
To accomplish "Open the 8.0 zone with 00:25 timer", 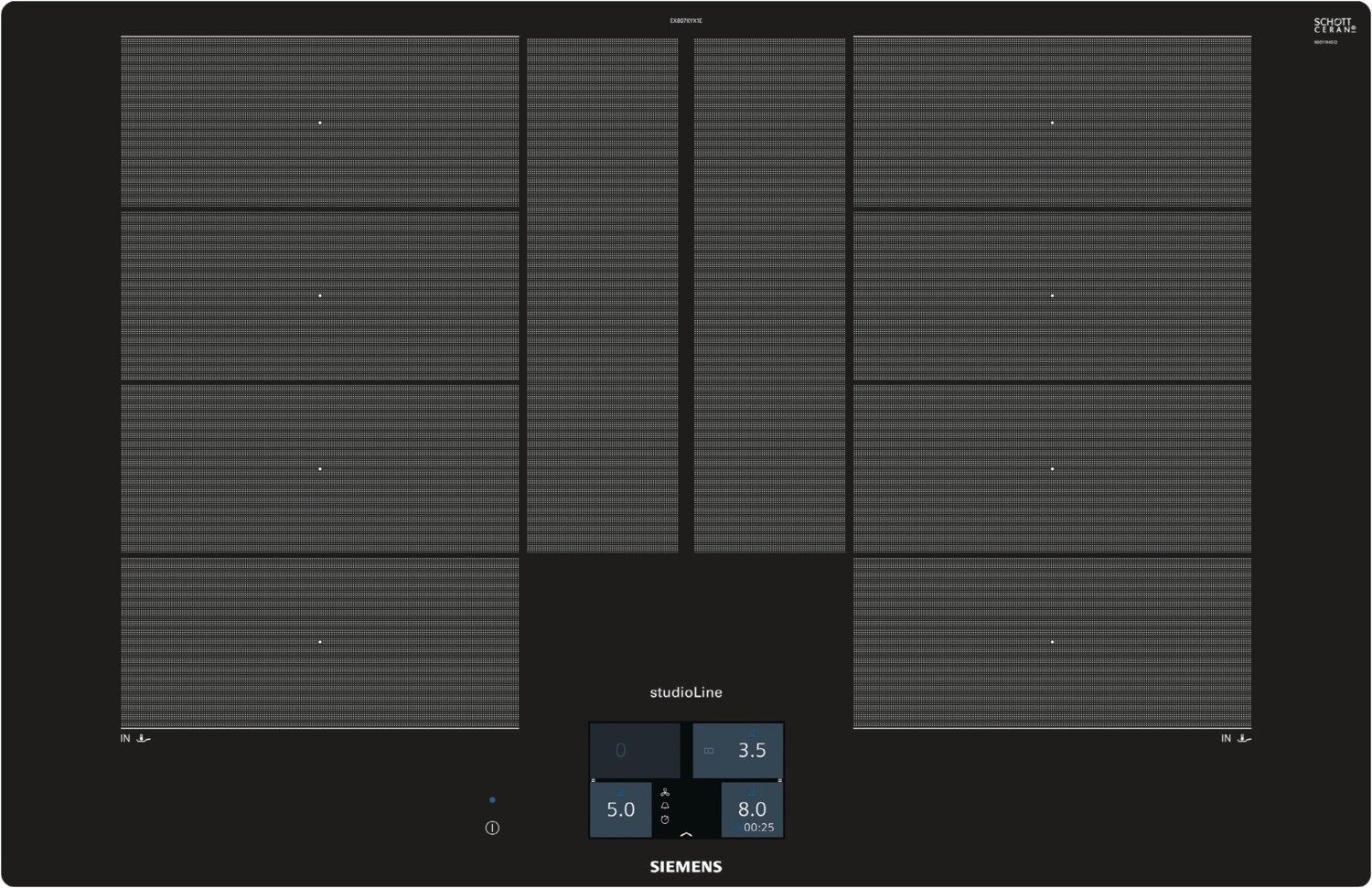I will pyautogui.click(x=752, y=809).
